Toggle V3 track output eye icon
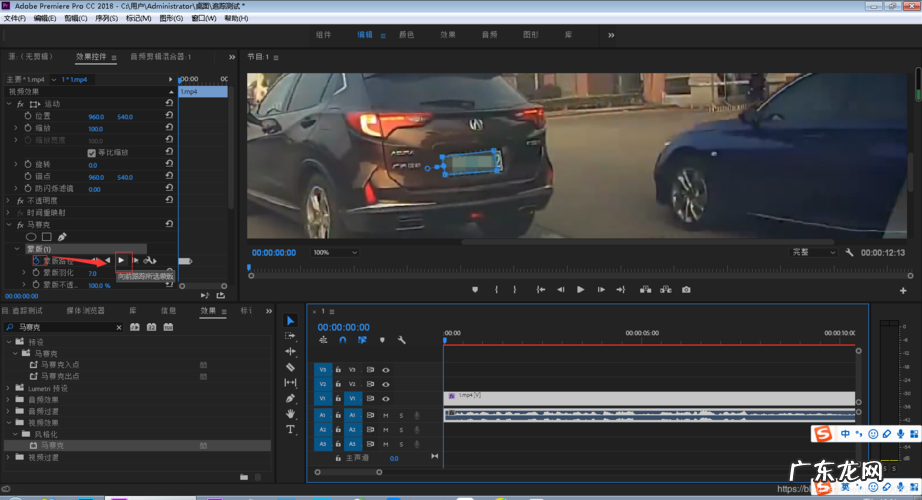 pos(386,369)
